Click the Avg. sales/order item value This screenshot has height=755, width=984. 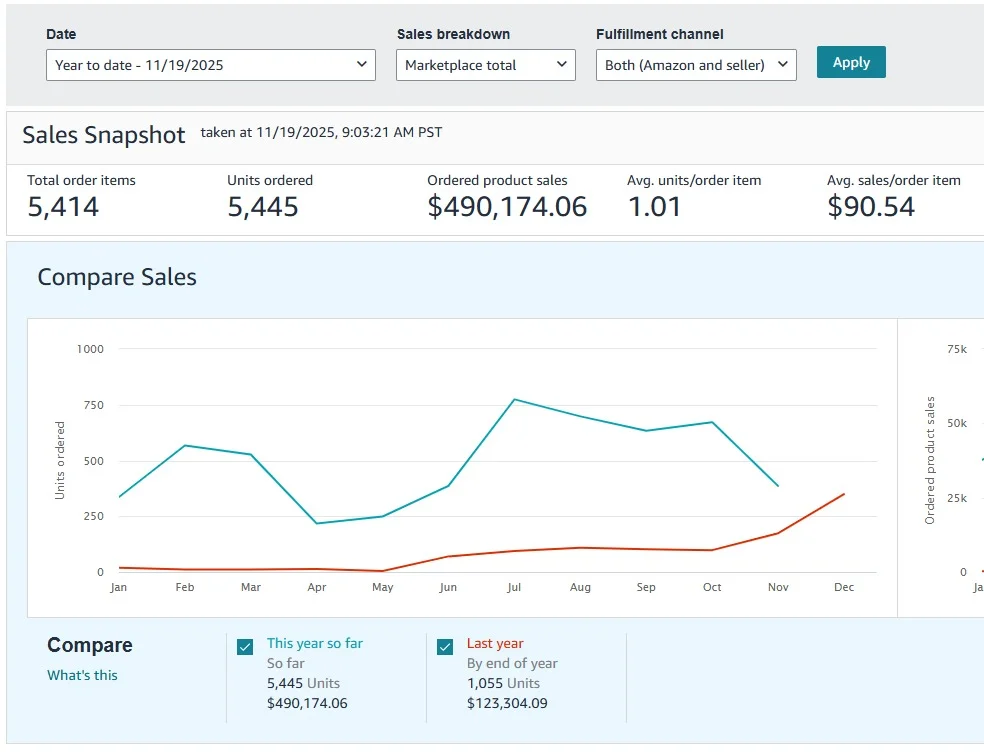pos(871,207)
